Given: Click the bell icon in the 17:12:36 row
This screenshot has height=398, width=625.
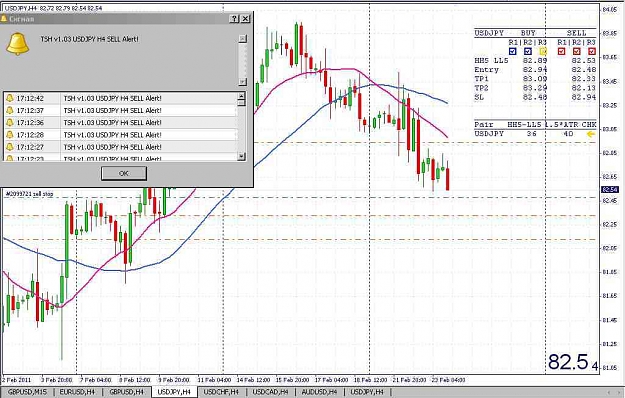Looking at the screenshot, I should [x=10, y=122].
